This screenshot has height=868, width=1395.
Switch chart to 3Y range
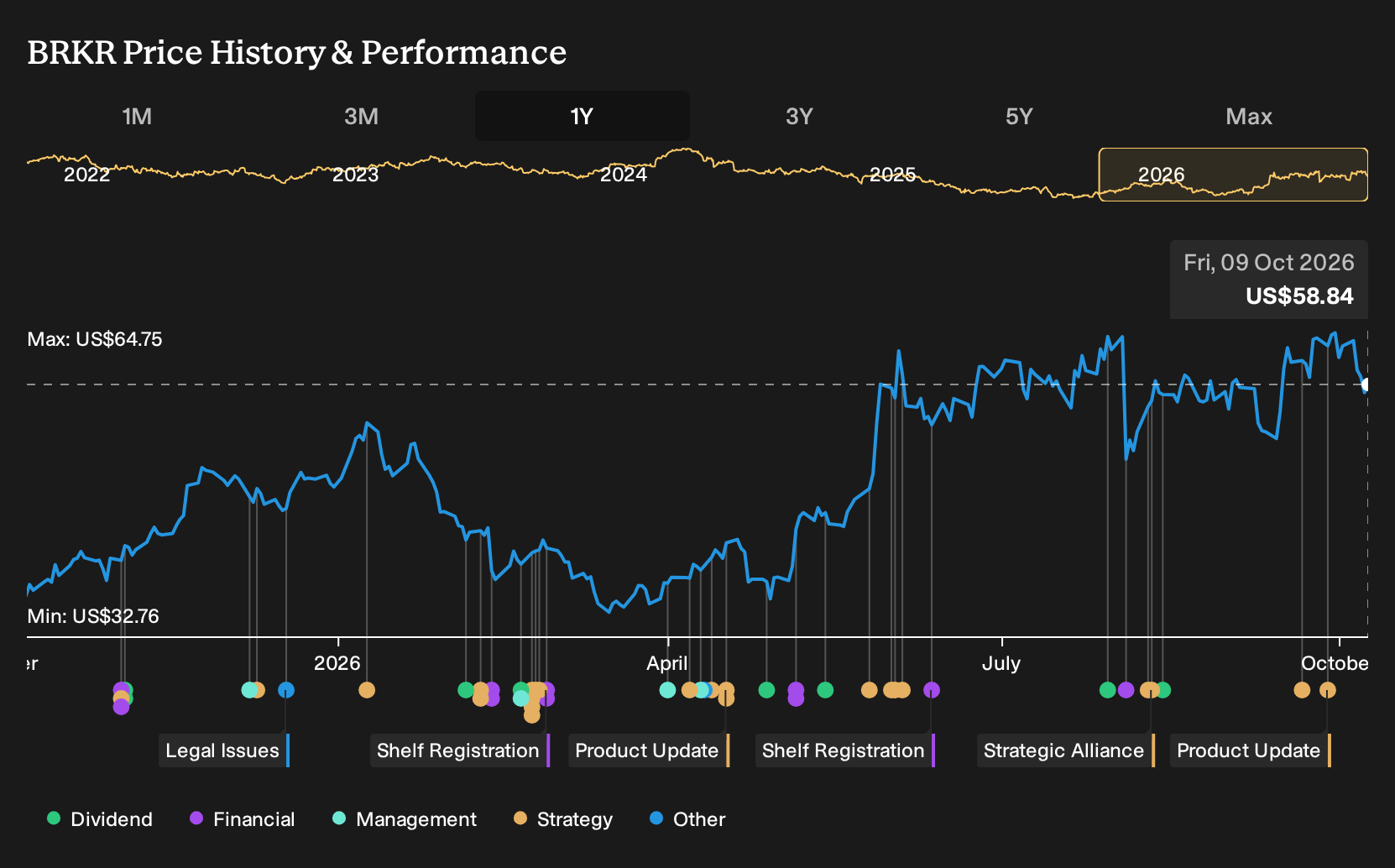coord(799,116)
